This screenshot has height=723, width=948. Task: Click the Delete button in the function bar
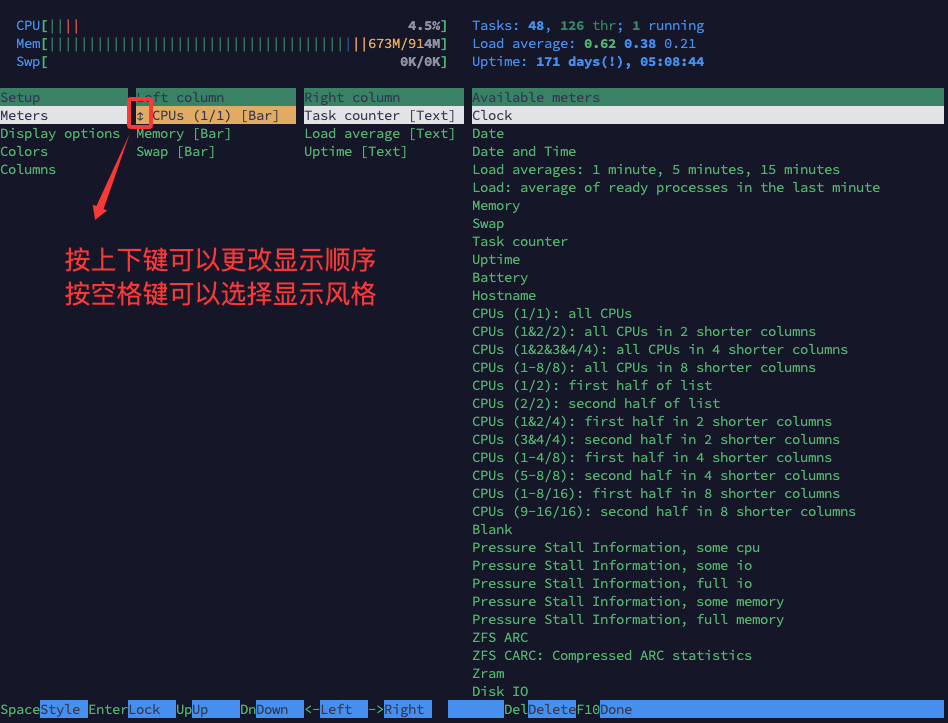(551, 710)
